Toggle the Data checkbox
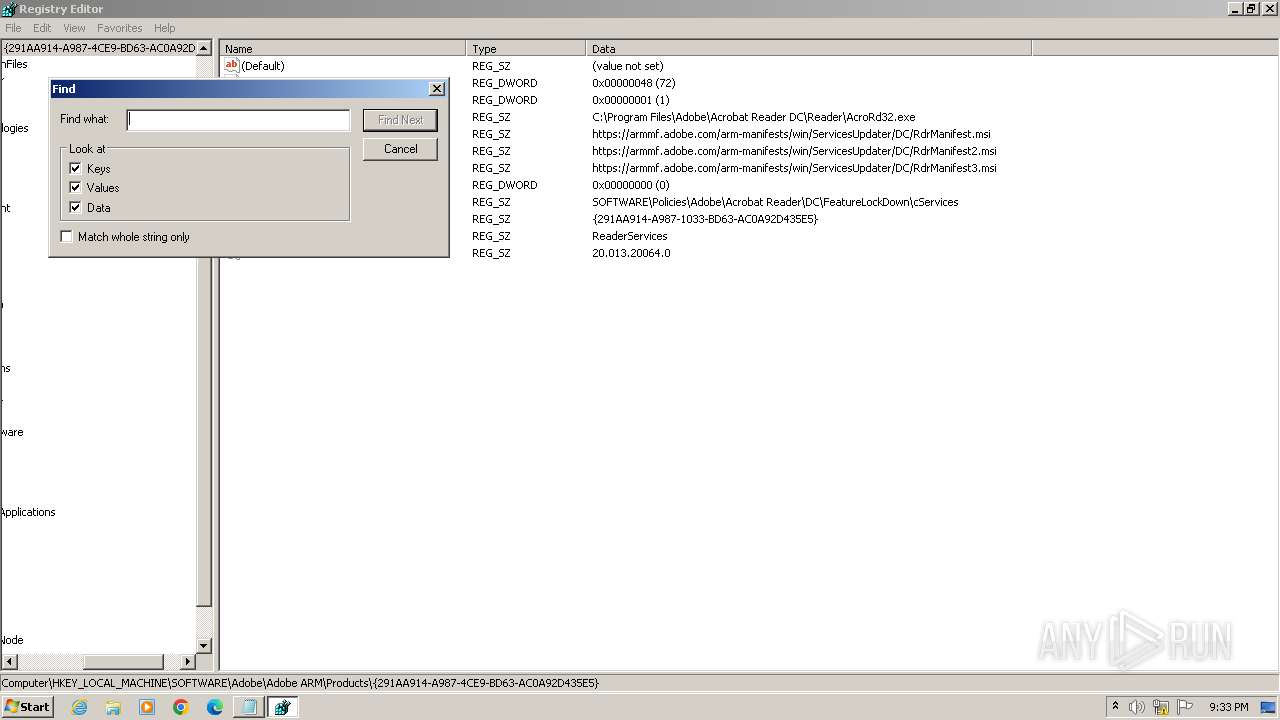1280x720 pixels. (75, 207)
